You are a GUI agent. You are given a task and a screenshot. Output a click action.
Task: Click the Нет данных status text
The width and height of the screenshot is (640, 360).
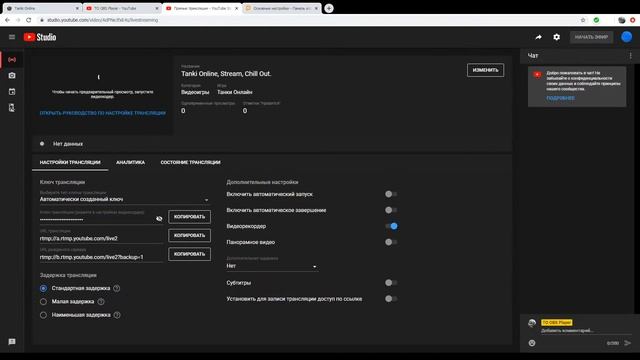click(x=68, y=144)
